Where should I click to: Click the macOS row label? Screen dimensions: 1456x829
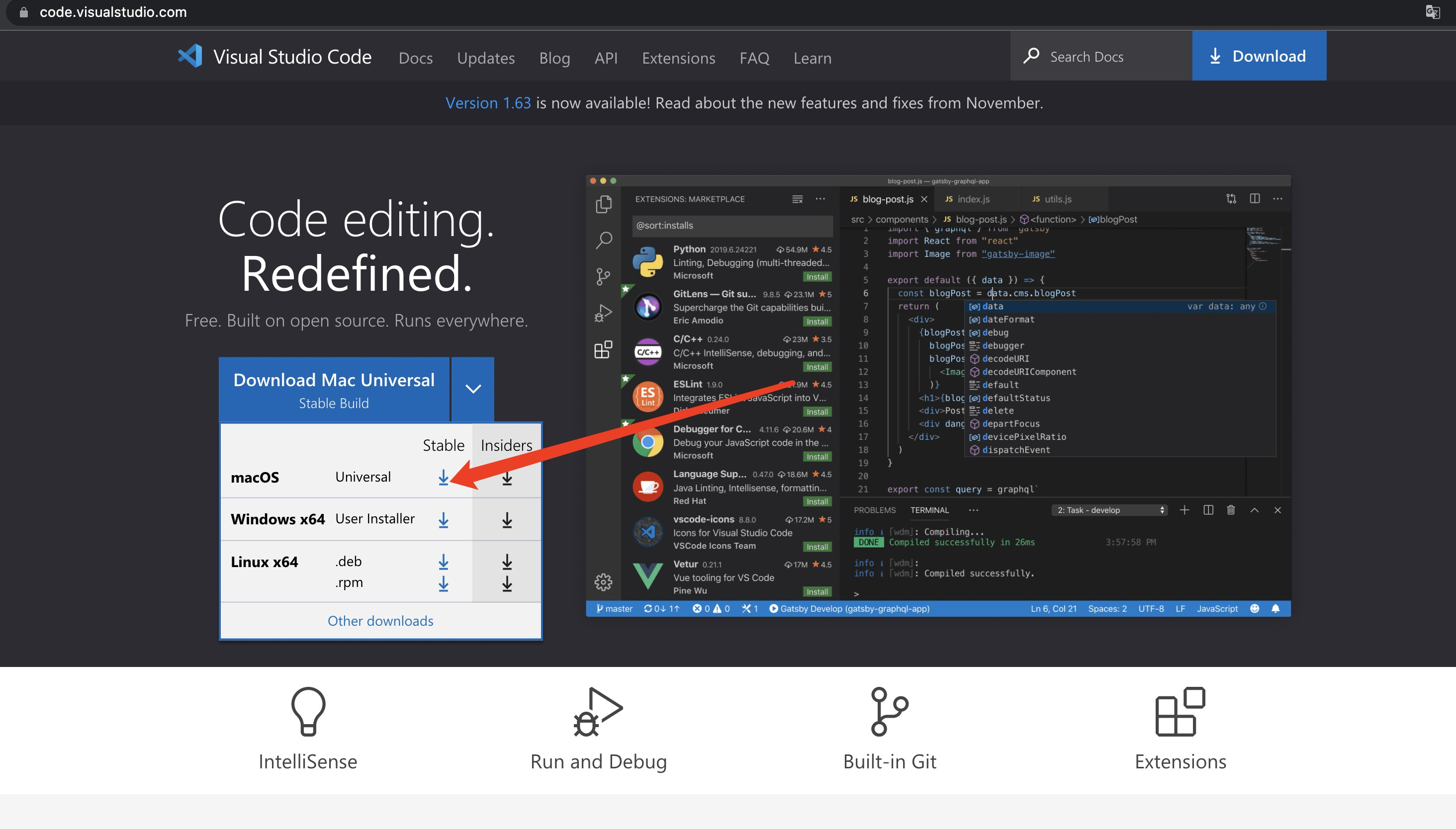(255, 477)
